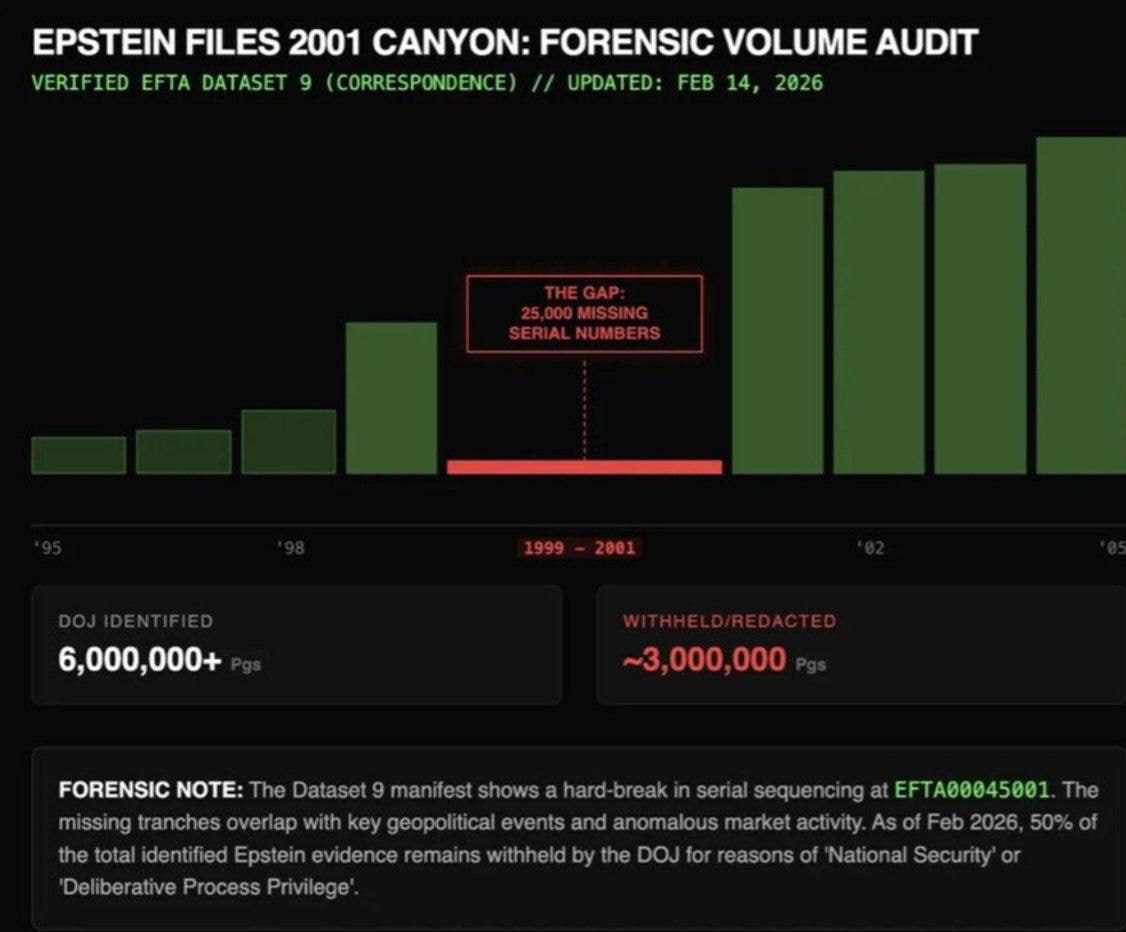Select the 'THE GAP: 25,000 MISSING' callout box
Screen dimensions: 1126x932
click(x=584, y=314)
